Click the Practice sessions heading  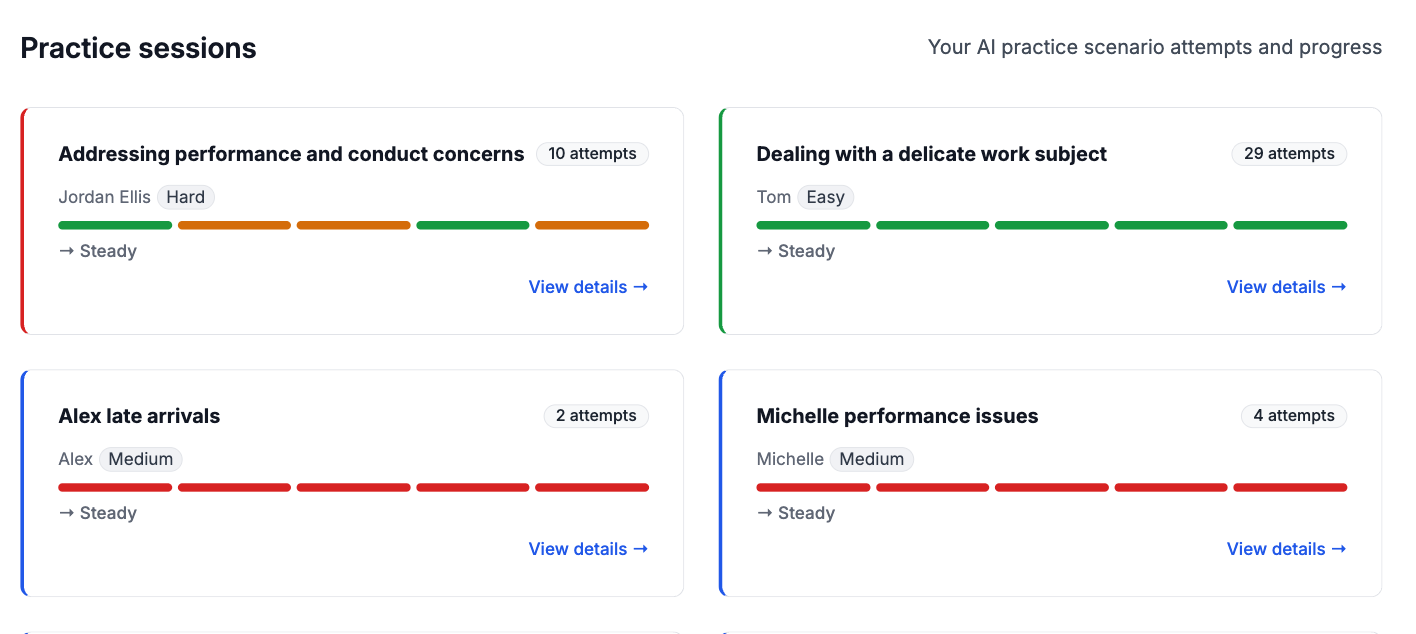click(137, 47)
